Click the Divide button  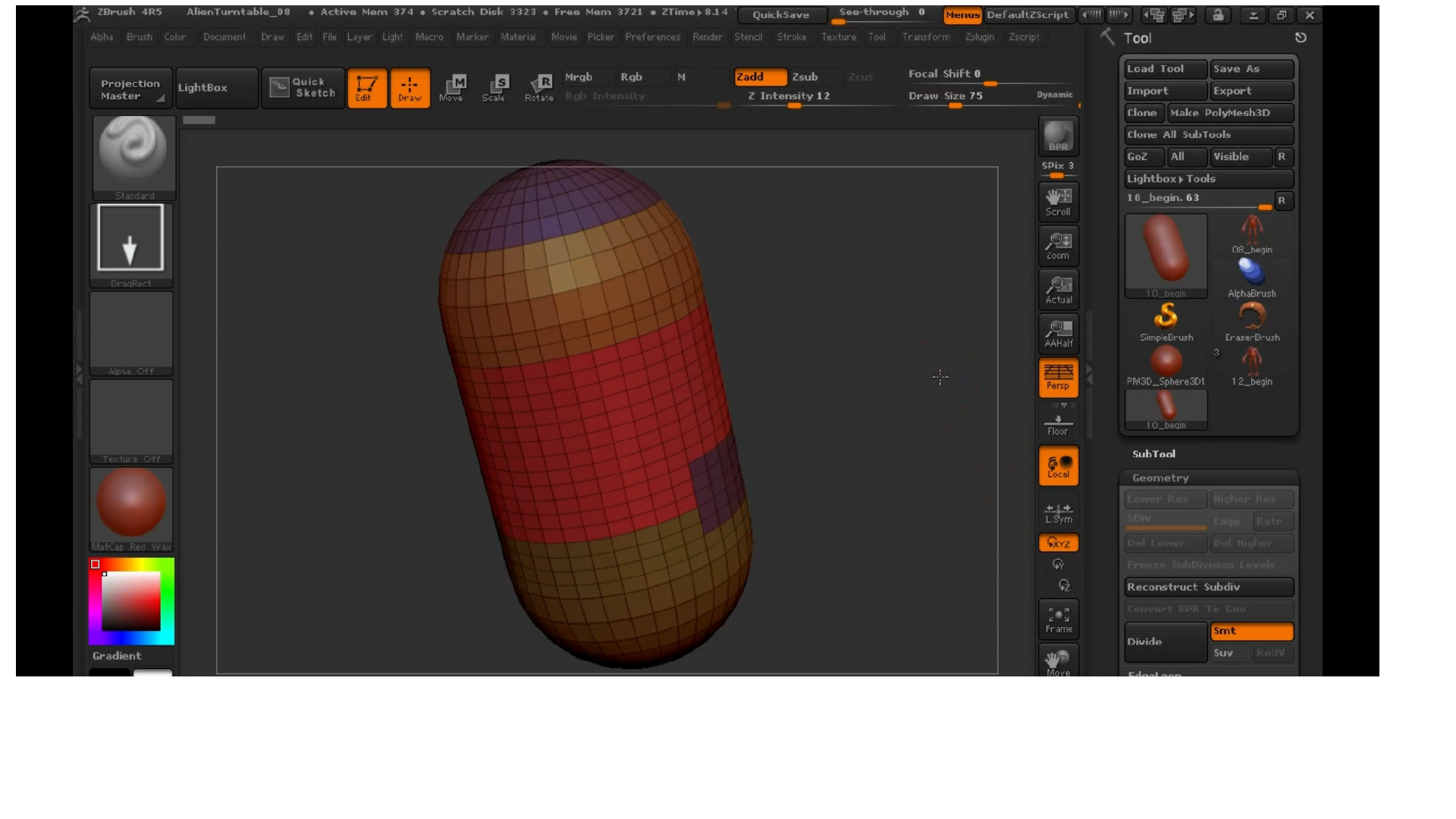coord(1166,642)
